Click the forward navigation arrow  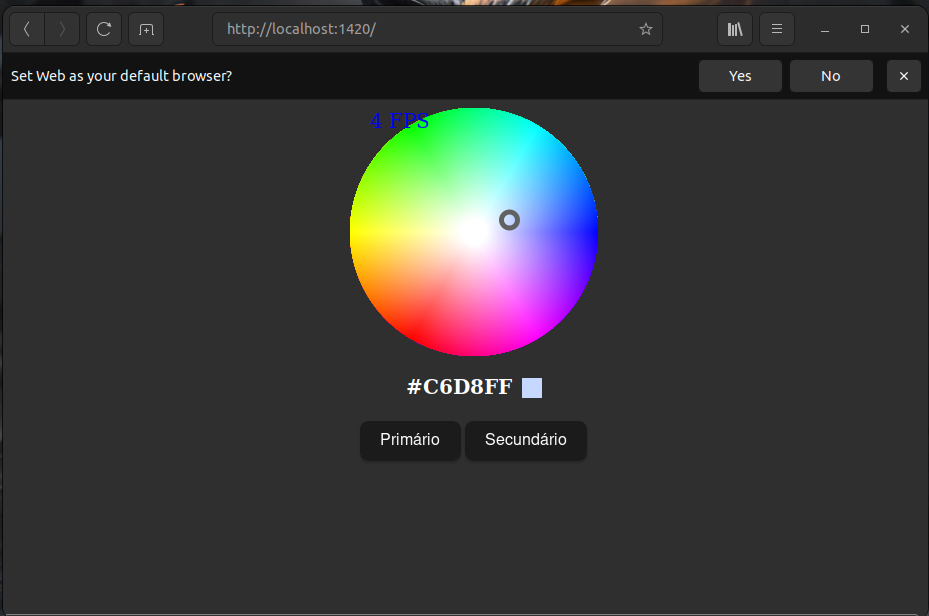coord(62,29)
